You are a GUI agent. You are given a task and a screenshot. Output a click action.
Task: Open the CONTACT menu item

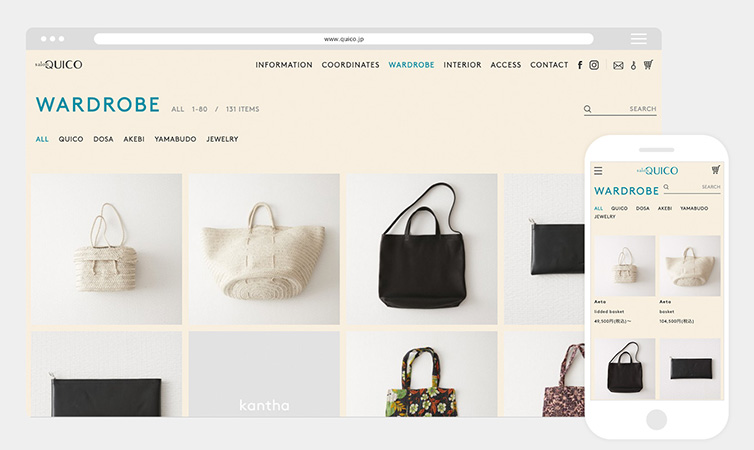click(549, 65)
